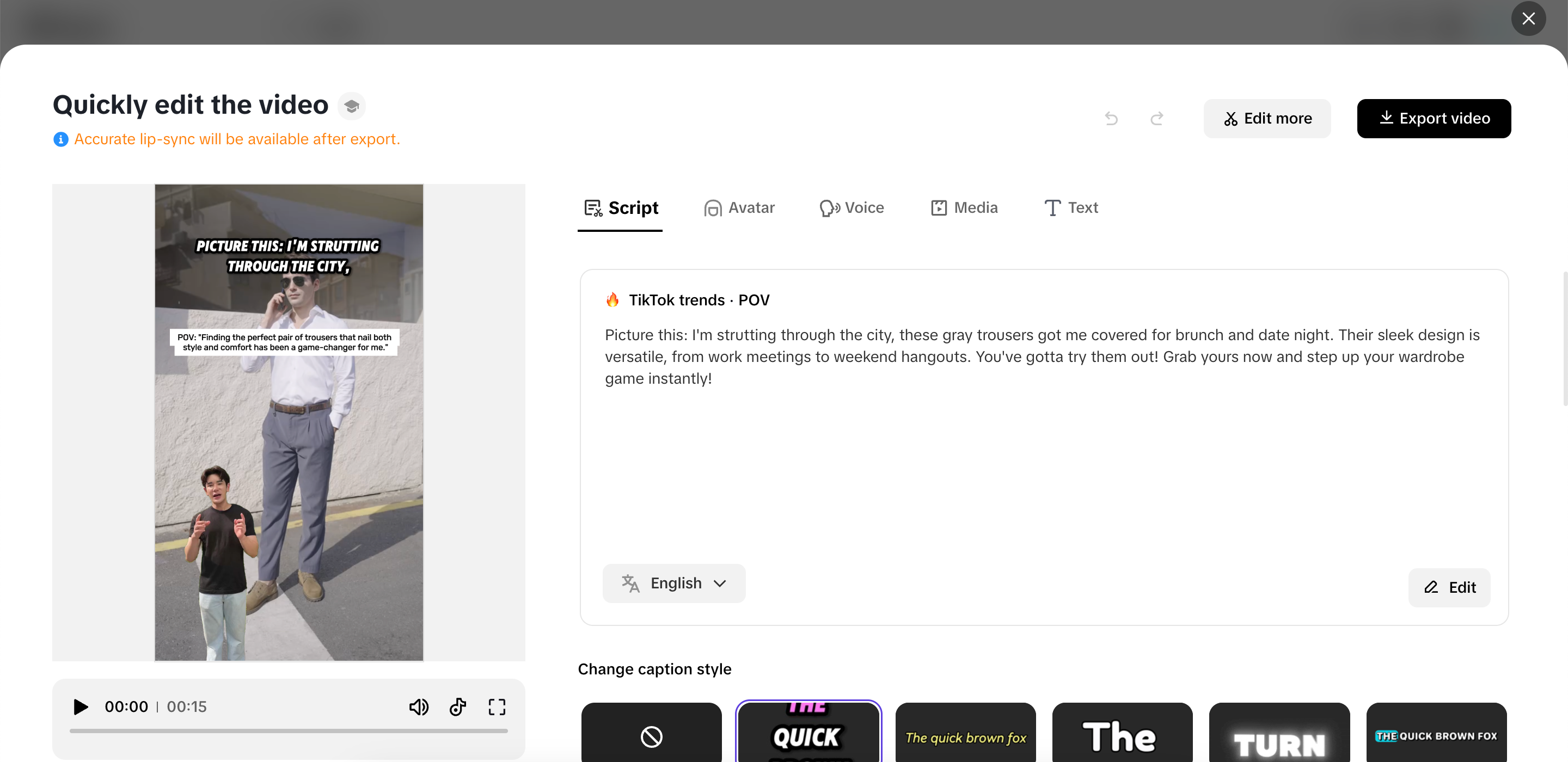This screenshot has width=1568, height=762.
Task: Click the Export video button
Action: (1434, 118)
